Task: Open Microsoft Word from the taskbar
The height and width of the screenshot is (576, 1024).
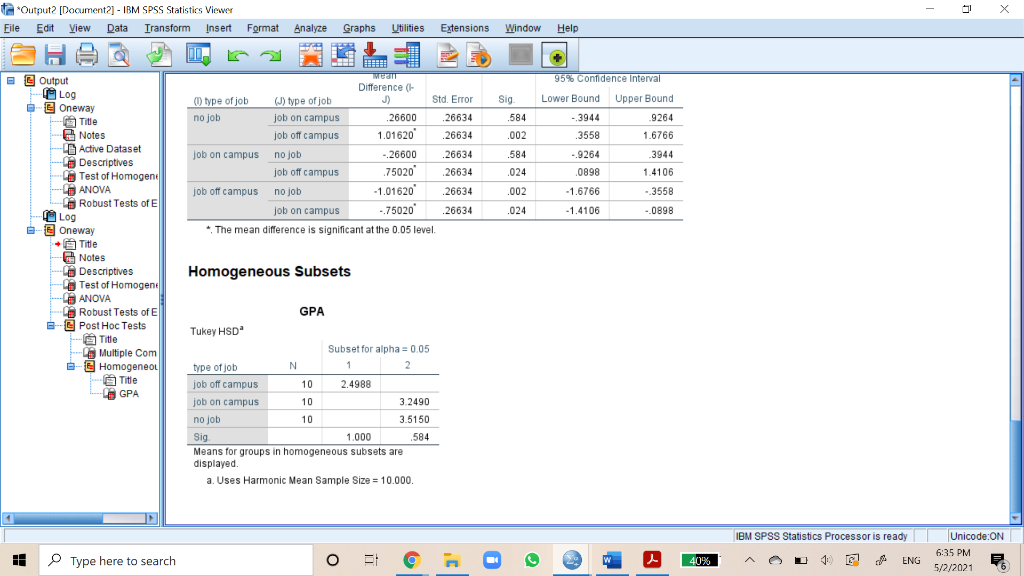Action: (x=611, y=560)
